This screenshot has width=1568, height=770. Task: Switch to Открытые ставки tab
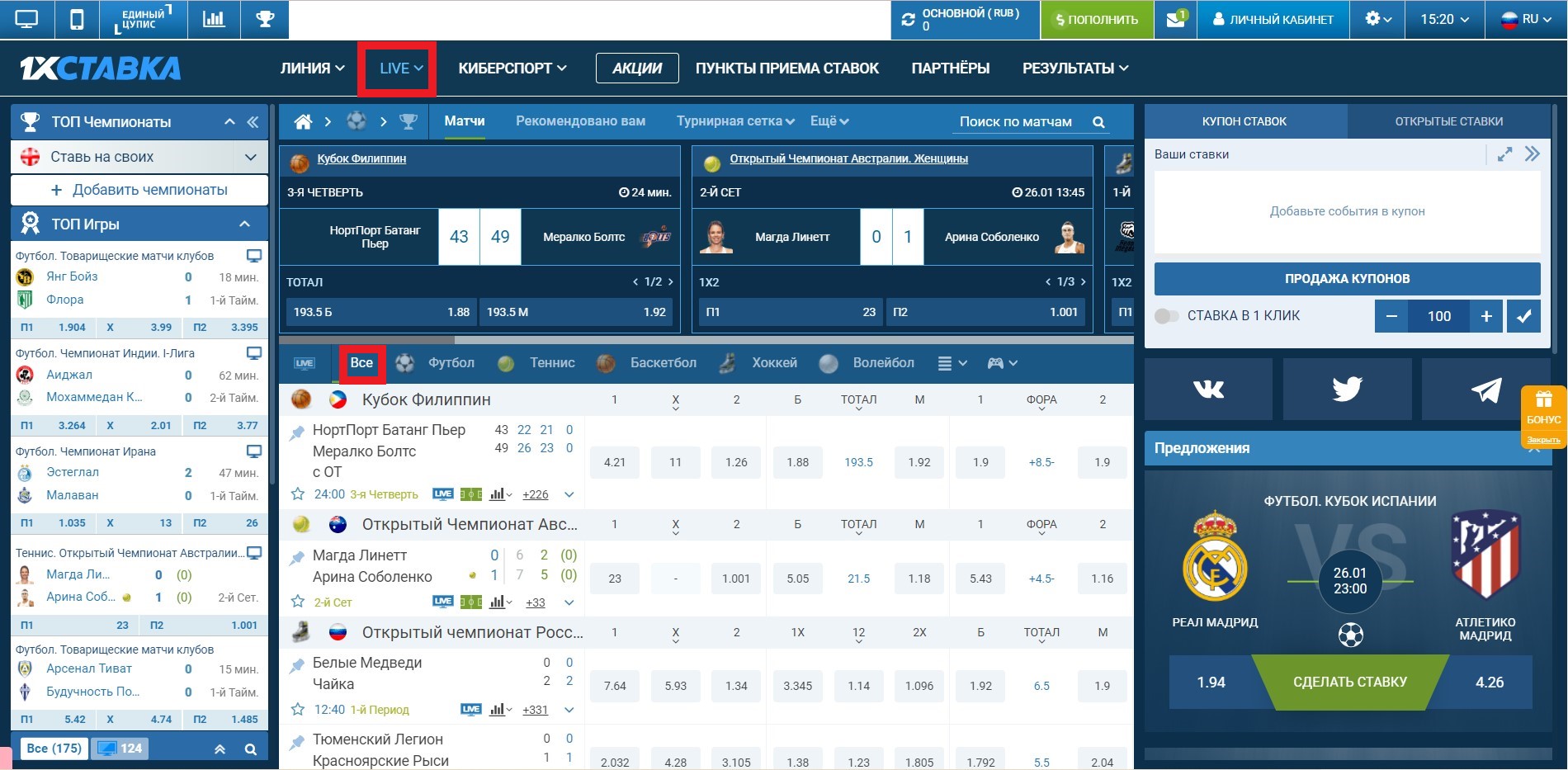coord(1449,121)
